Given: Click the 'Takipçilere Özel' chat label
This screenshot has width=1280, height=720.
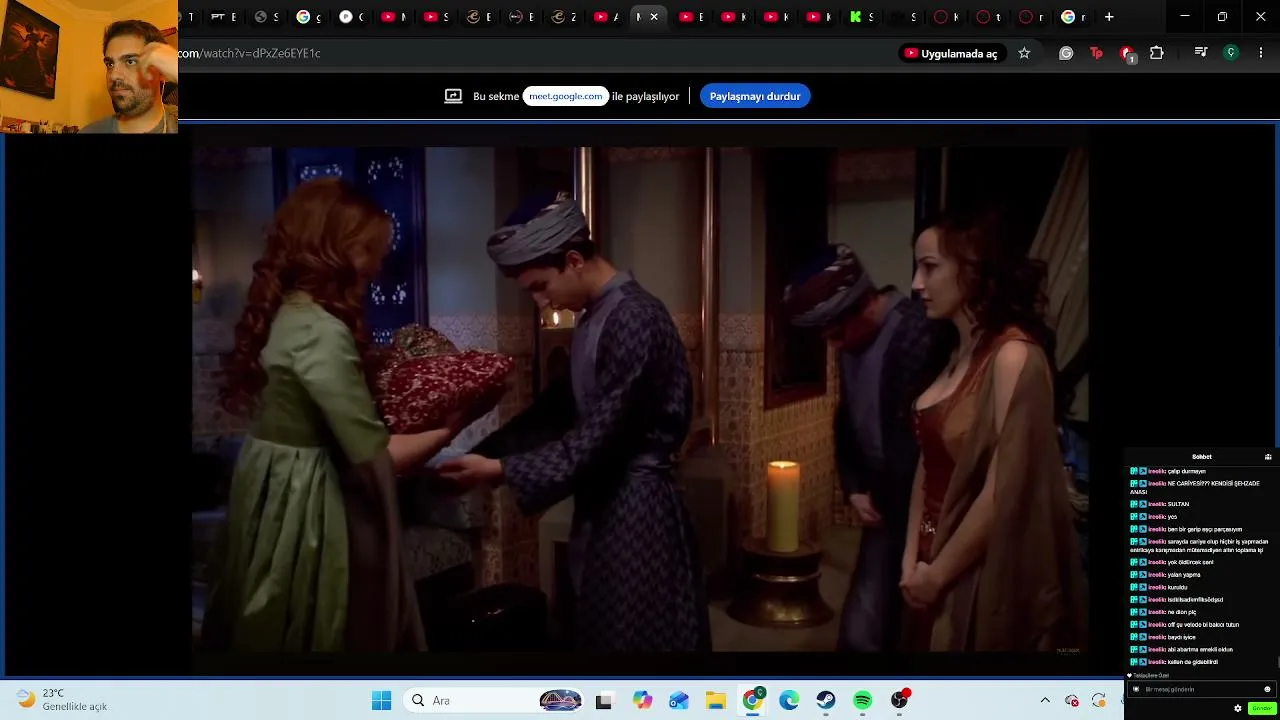Looking at the screenshot, I should point(1149,676).
